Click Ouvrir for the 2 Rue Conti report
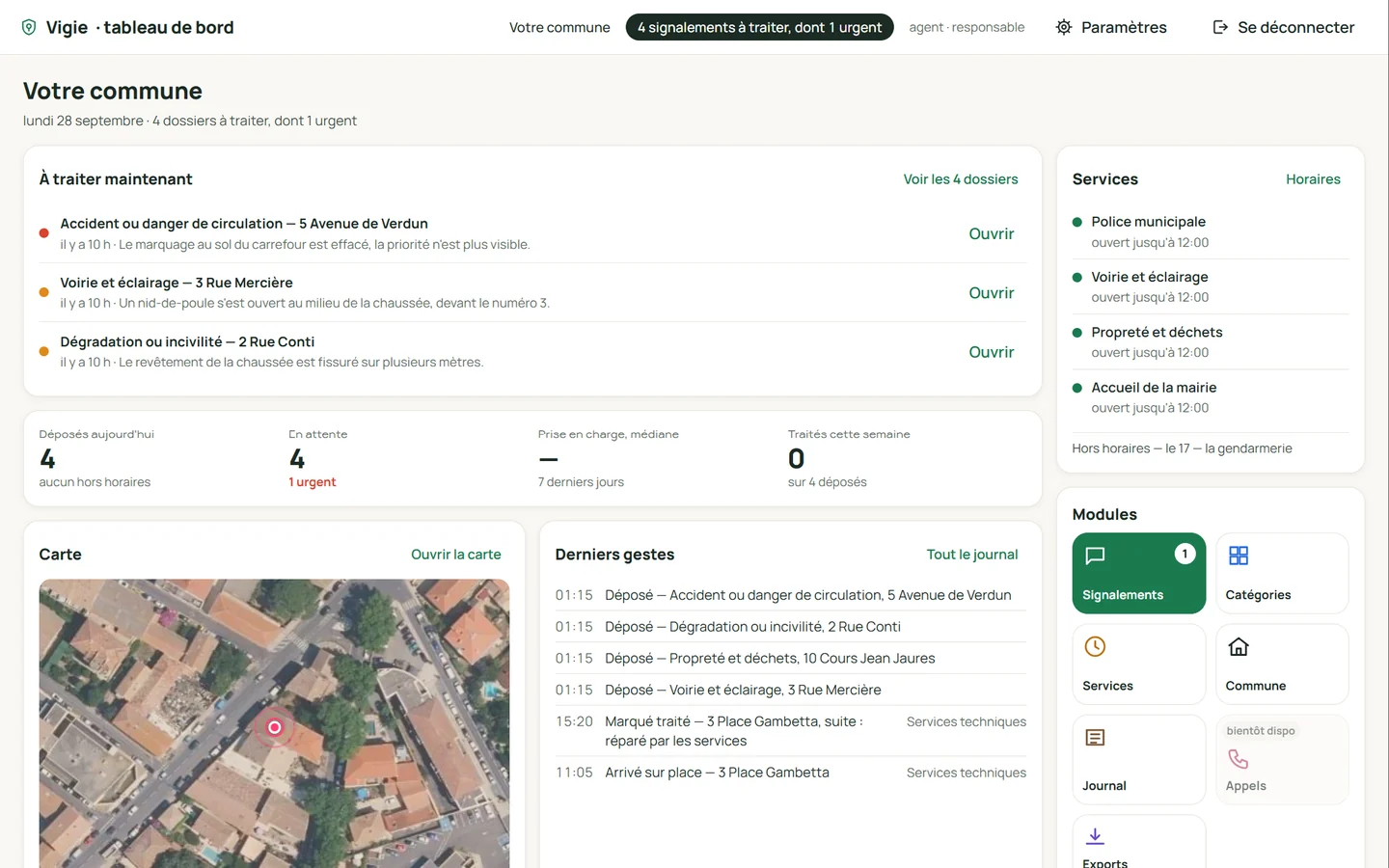Screen dimensions: 1389x868 click(x=991, y=352)
